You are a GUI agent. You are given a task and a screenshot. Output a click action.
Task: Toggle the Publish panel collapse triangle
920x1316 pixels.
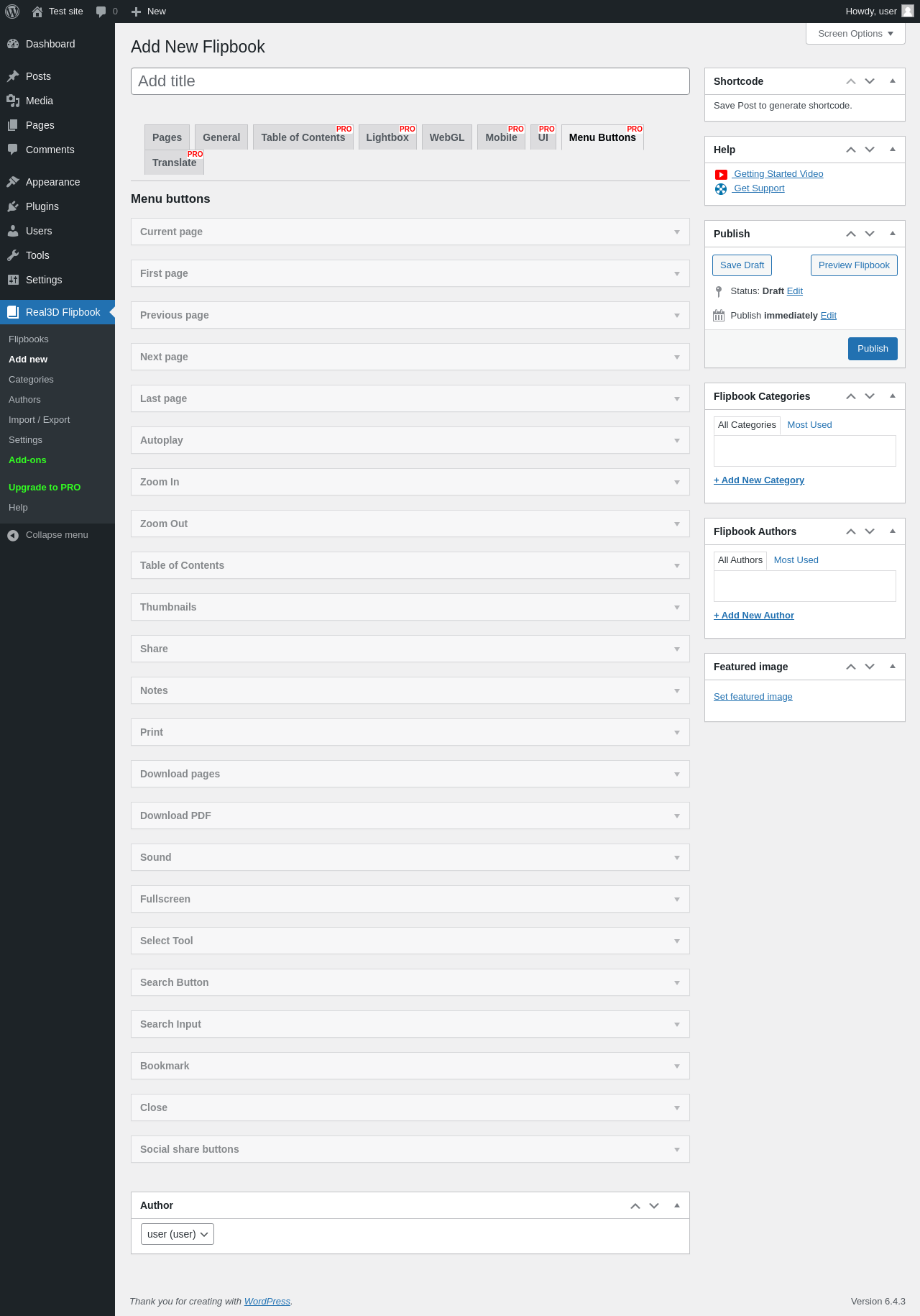(x=893, y=234)
